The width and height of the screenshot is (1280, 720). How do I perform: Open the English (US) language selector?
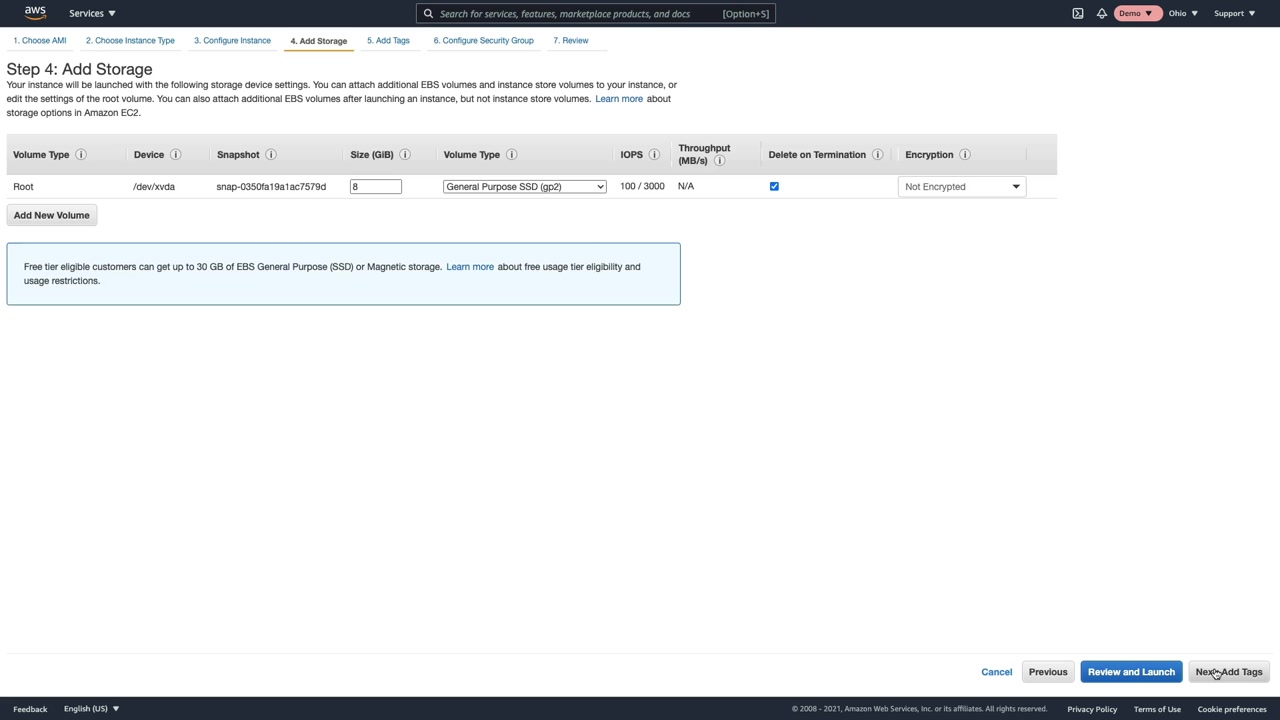(x=91, y=709)
